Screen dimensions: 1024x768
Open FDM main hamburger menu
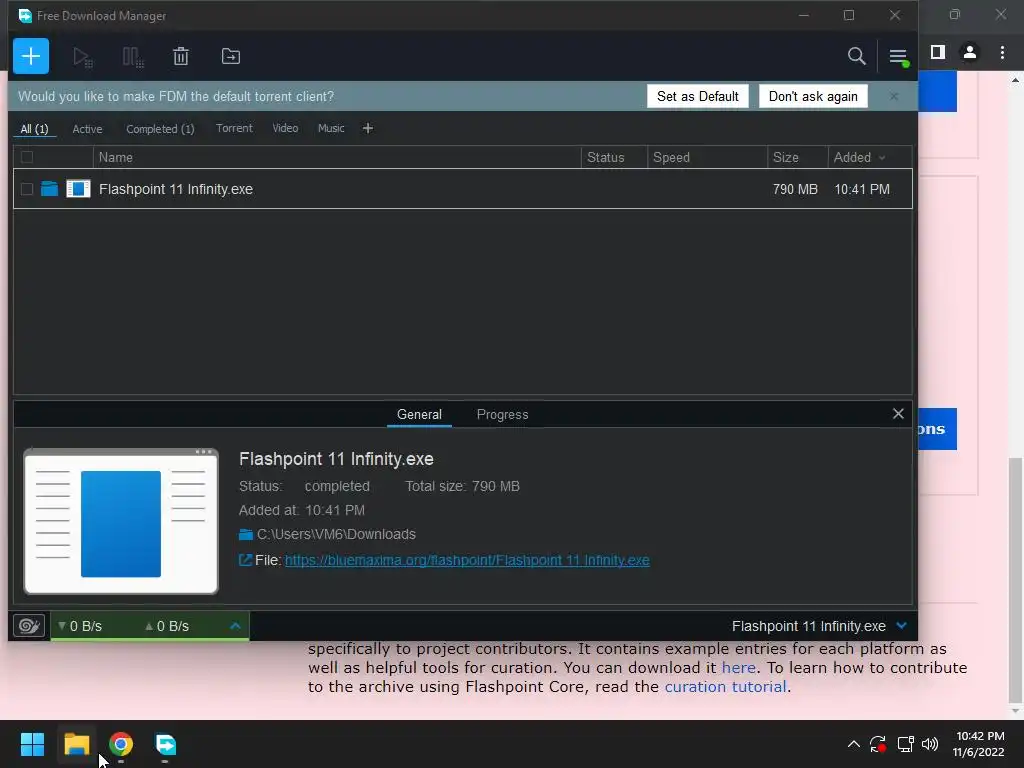pos(898,57)
